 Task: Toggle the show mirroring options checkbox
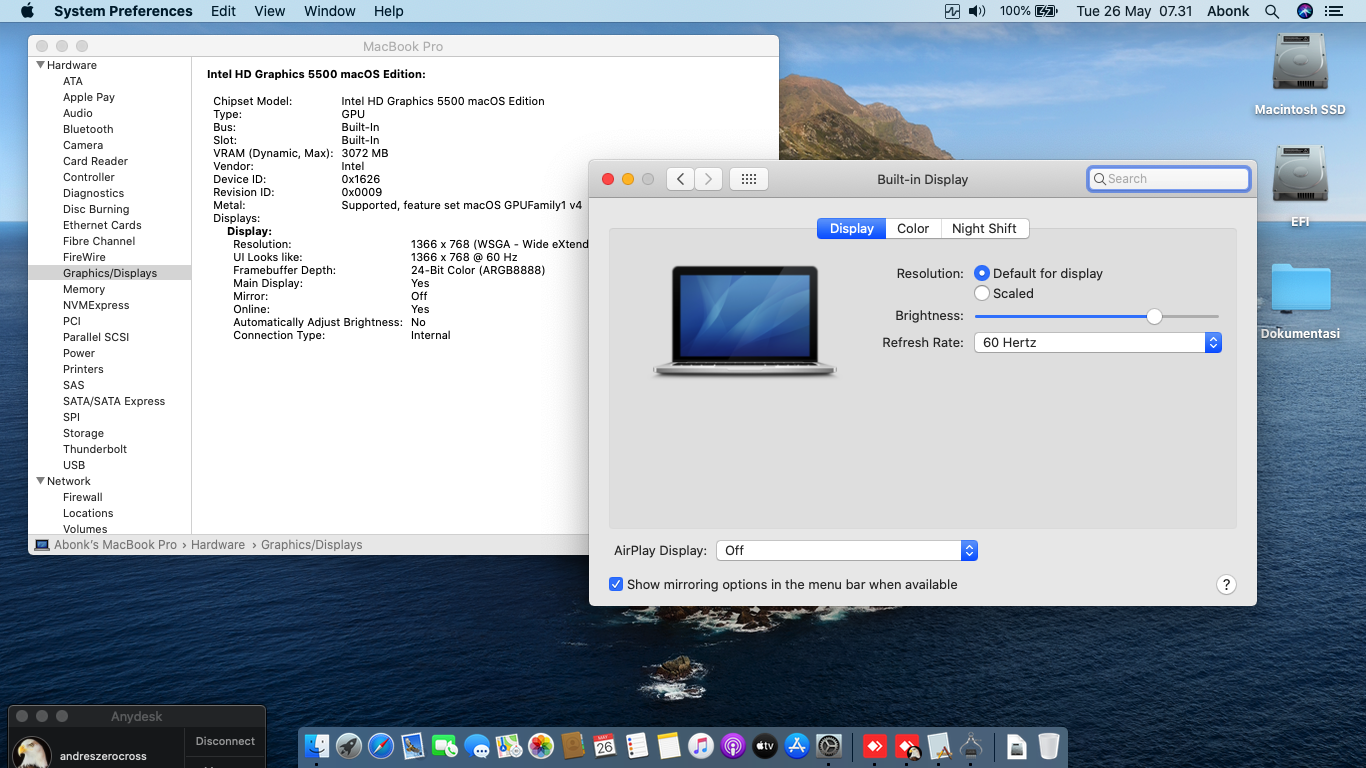pyautogui.click(x=616, y=584)
